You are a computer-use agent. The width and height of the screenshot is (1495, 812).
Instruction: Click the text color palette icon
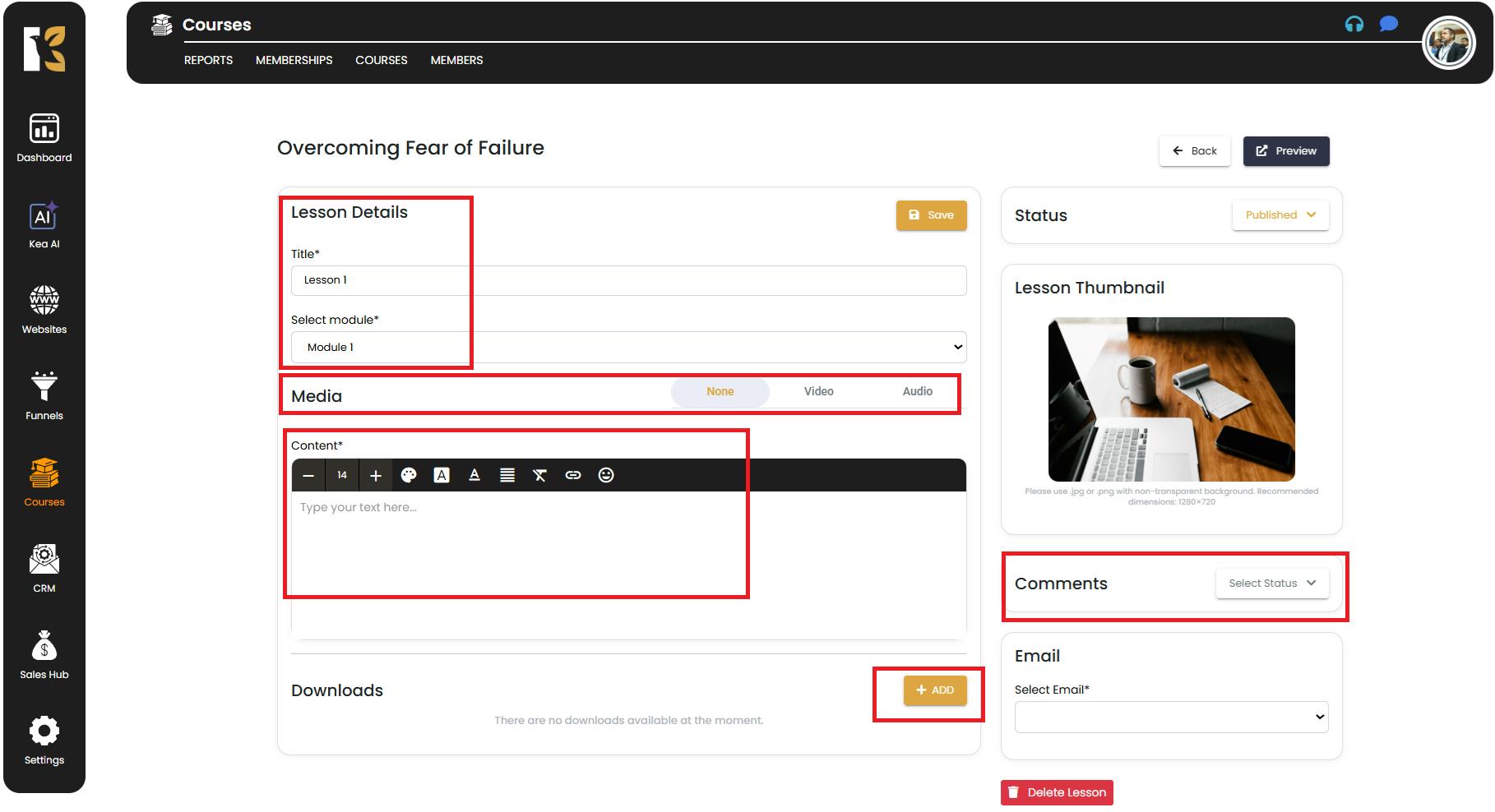409,475
